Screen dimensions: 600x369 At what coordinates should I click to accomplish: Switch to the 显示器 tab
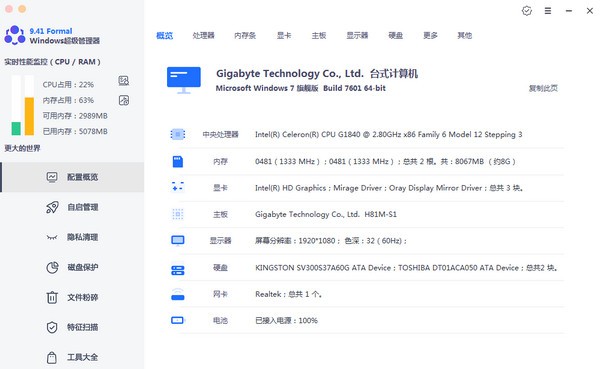(x=357, y=36)
